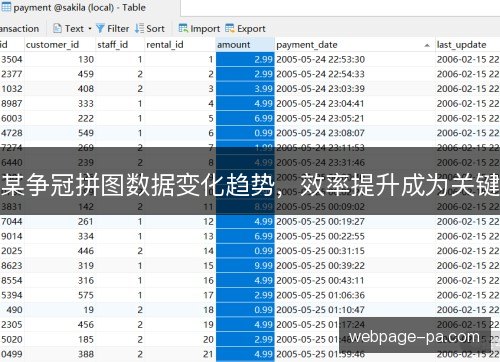Image resolution: width=500 pixels, height=362 pixels.
Task: Click the Filter funnel icon
Action: pyautogui.click(x=100, y=29)
